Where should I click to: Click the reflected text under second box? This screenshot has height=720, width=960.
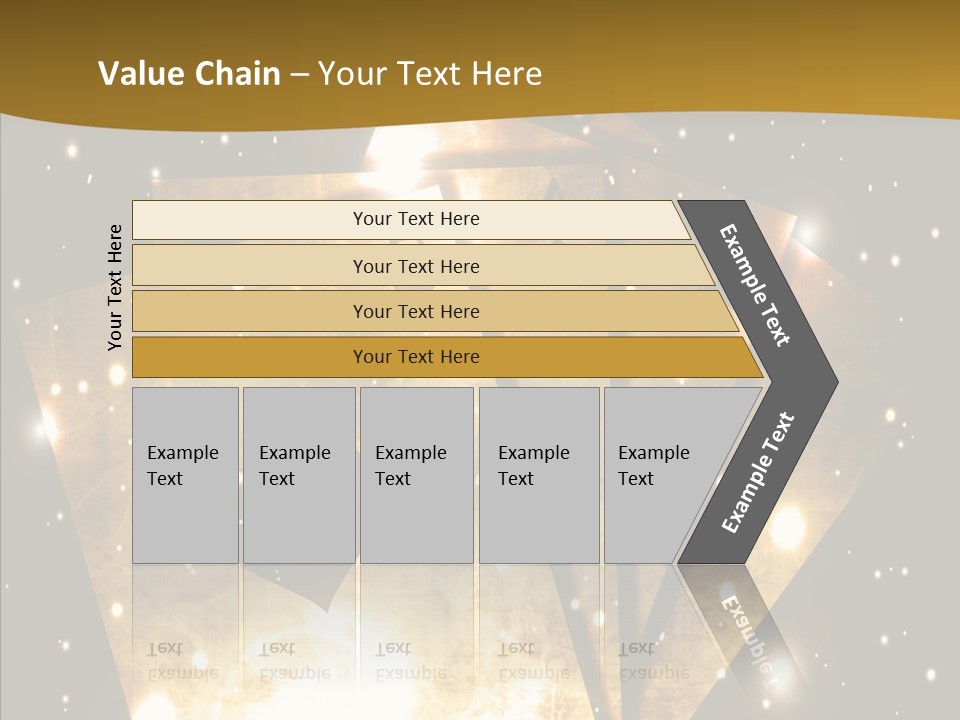[x=294, y=660]
